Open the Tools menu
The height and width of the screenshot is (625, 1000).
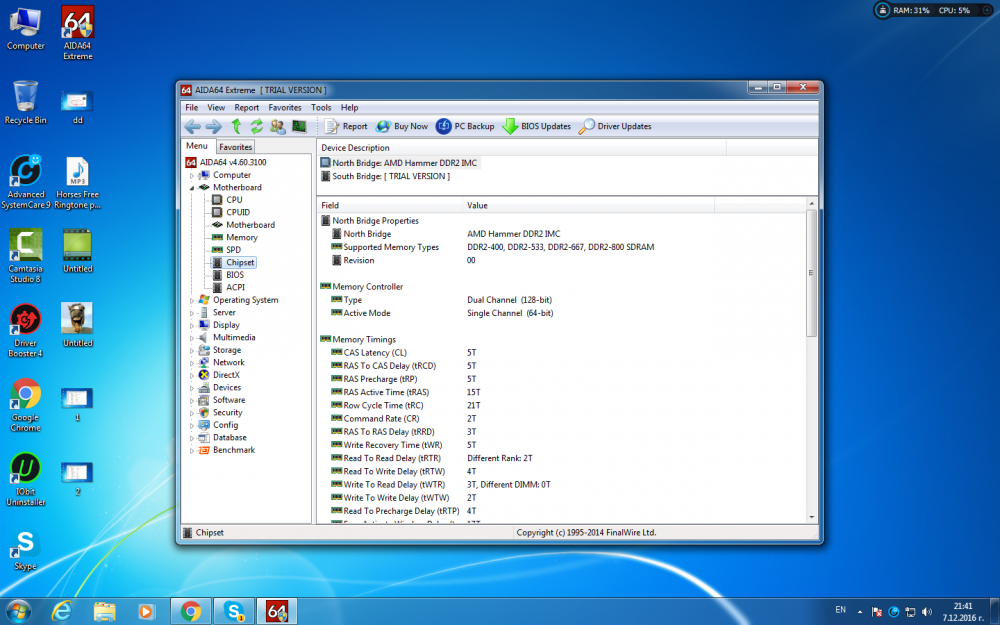(321, 107)
